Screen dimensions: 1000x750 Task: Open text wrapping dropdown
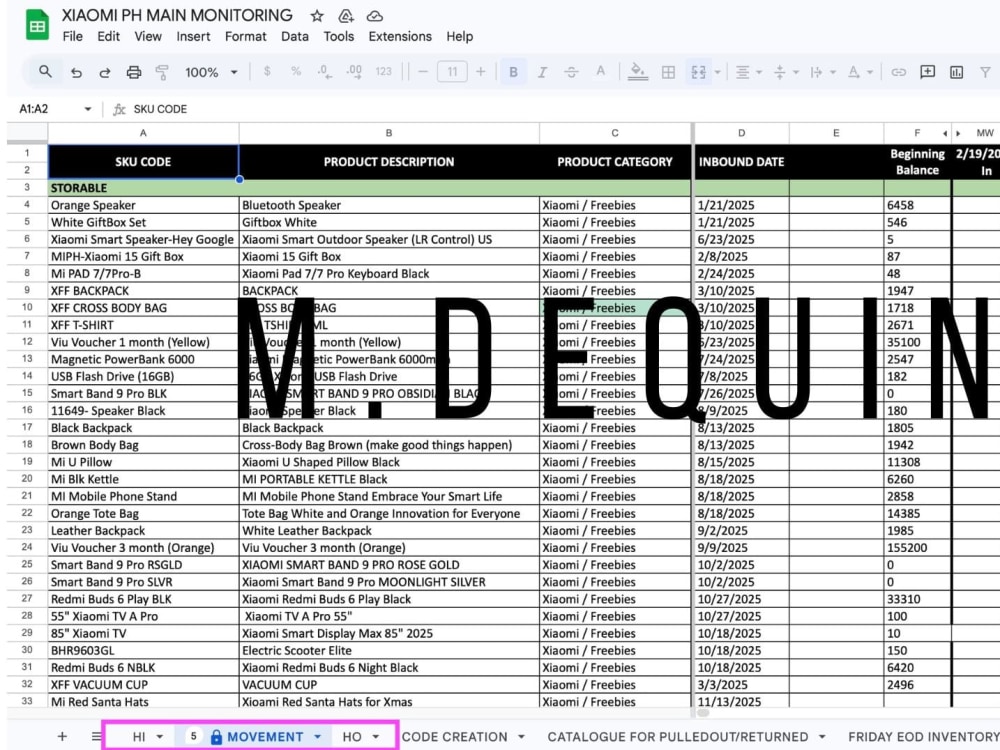[823, 72]
